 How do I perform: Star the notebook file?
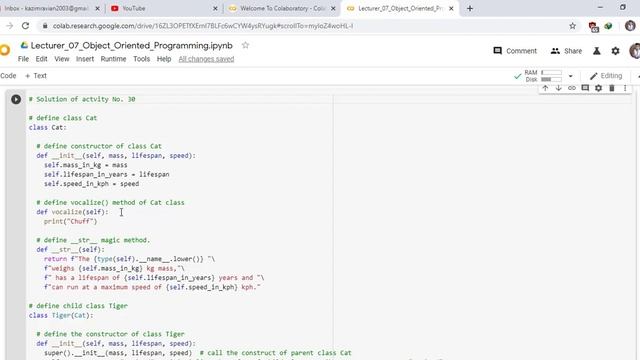(x=245, y=45)
